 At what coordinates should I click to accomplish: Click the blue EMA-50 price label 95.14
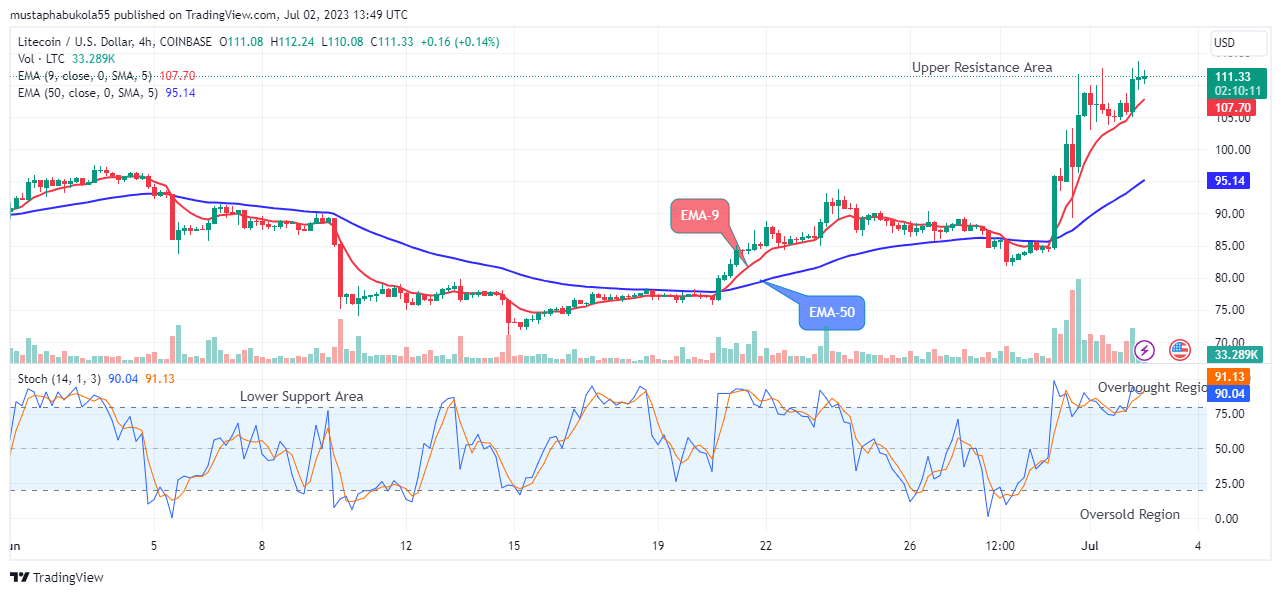coord(1227,181)
